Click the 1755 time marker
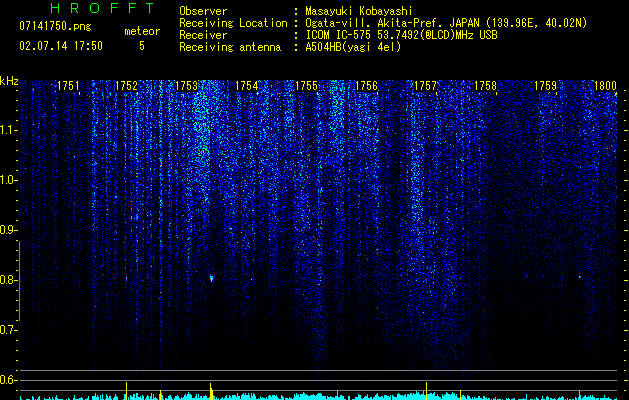This screenshot has width=629, height=400. [306, 86]
